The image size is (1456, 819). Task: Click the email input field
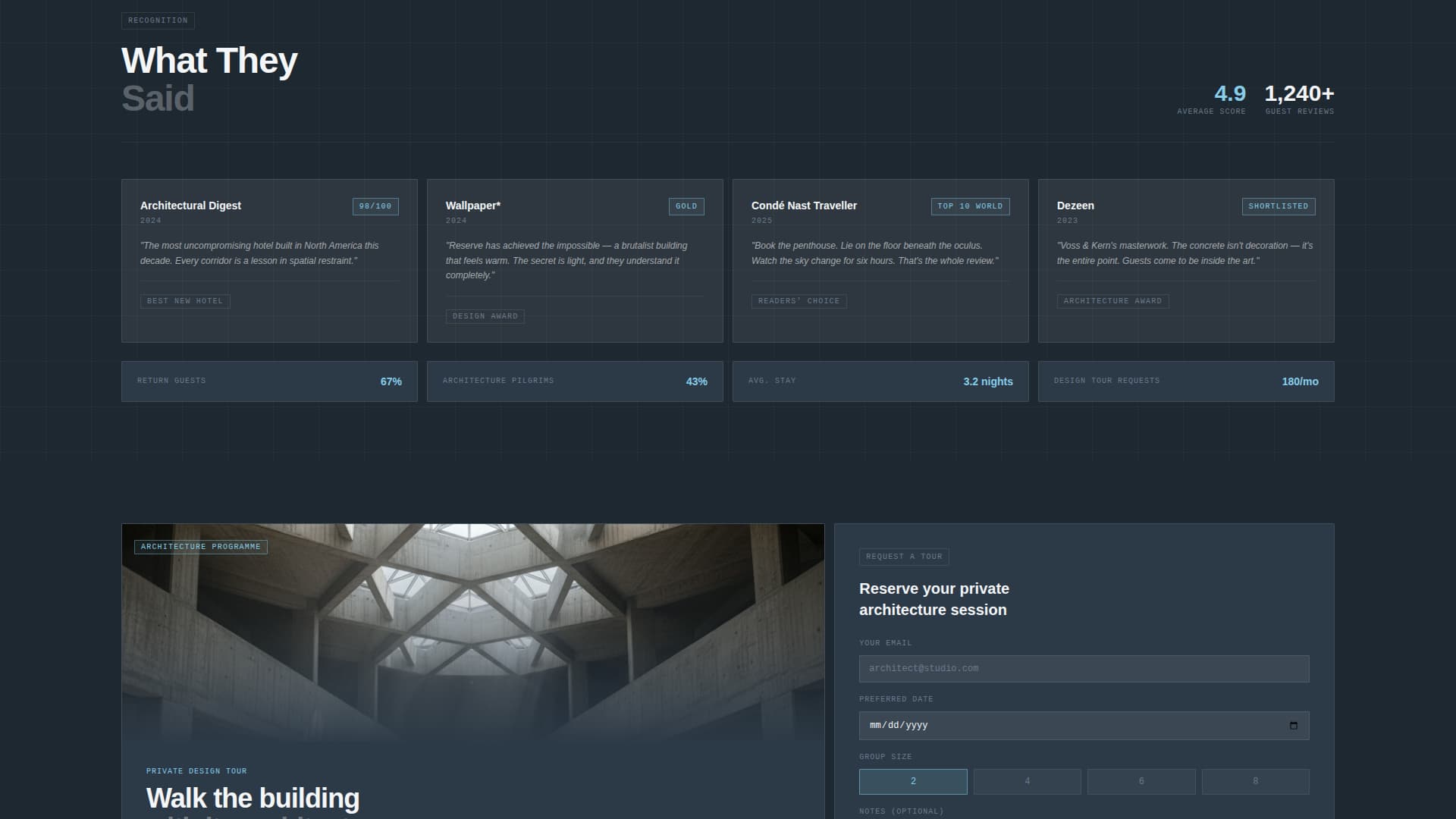point(1083,668)
